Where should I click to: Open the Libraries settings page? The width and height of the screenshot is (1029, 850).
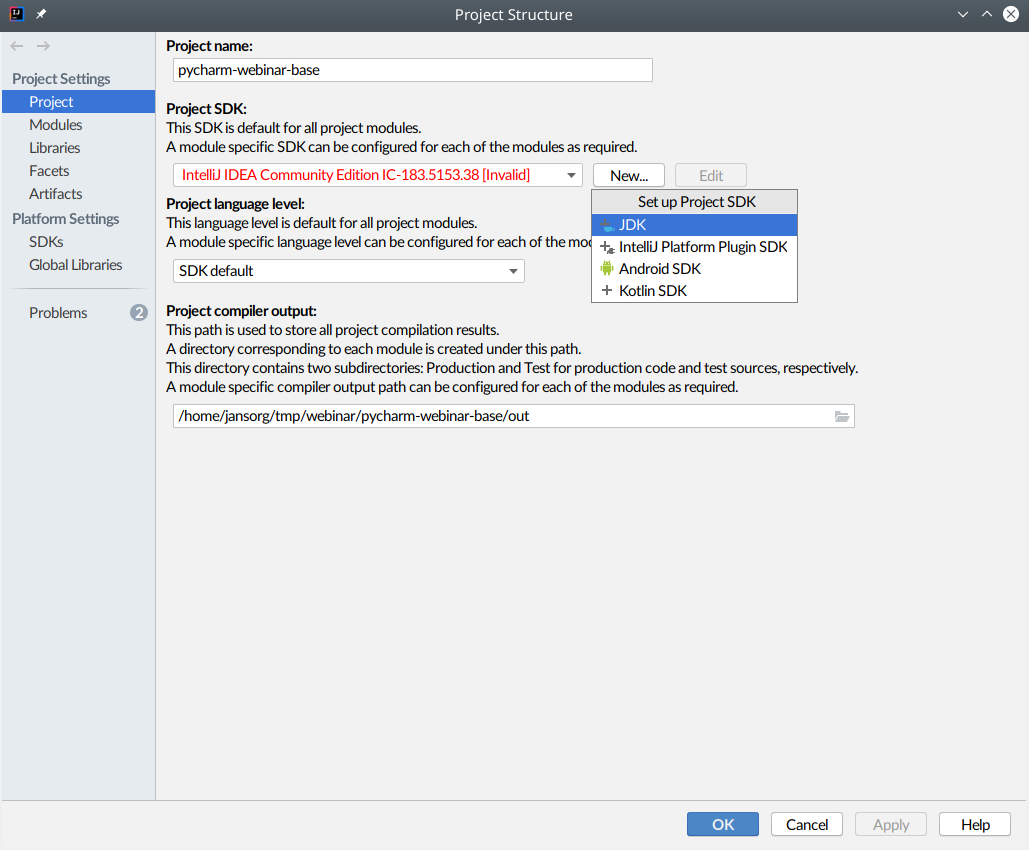tap(79, 148)
